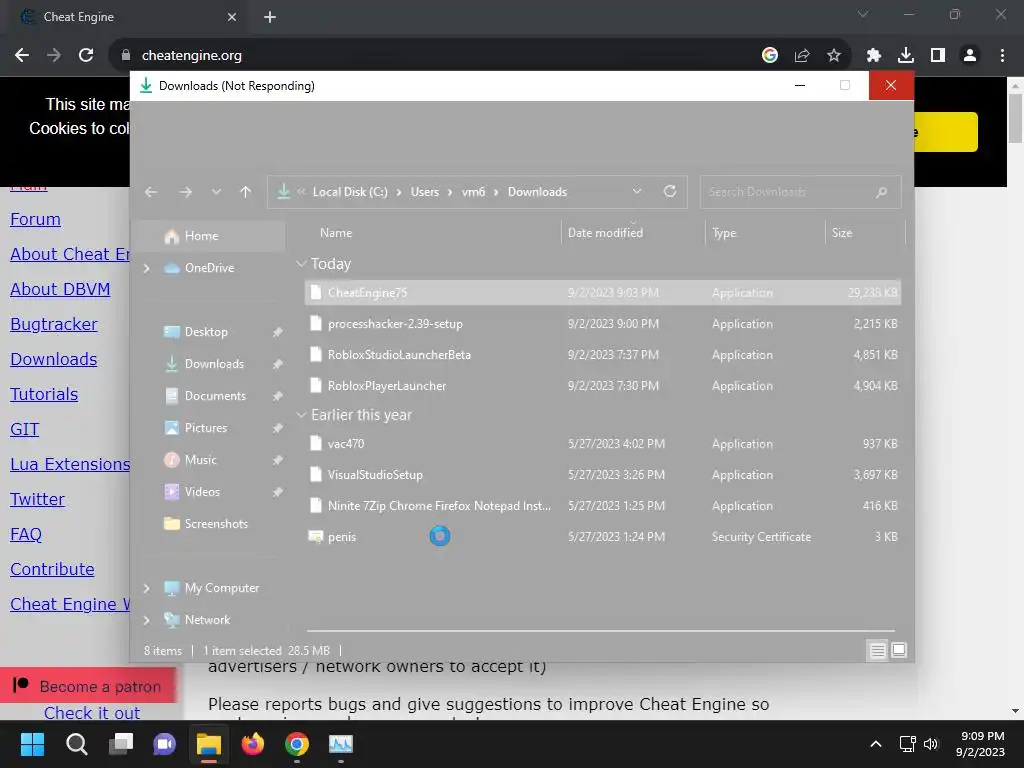This screenshot has width=1024, height=768.
Task: Collapse the Today file group
Action: 301,264
